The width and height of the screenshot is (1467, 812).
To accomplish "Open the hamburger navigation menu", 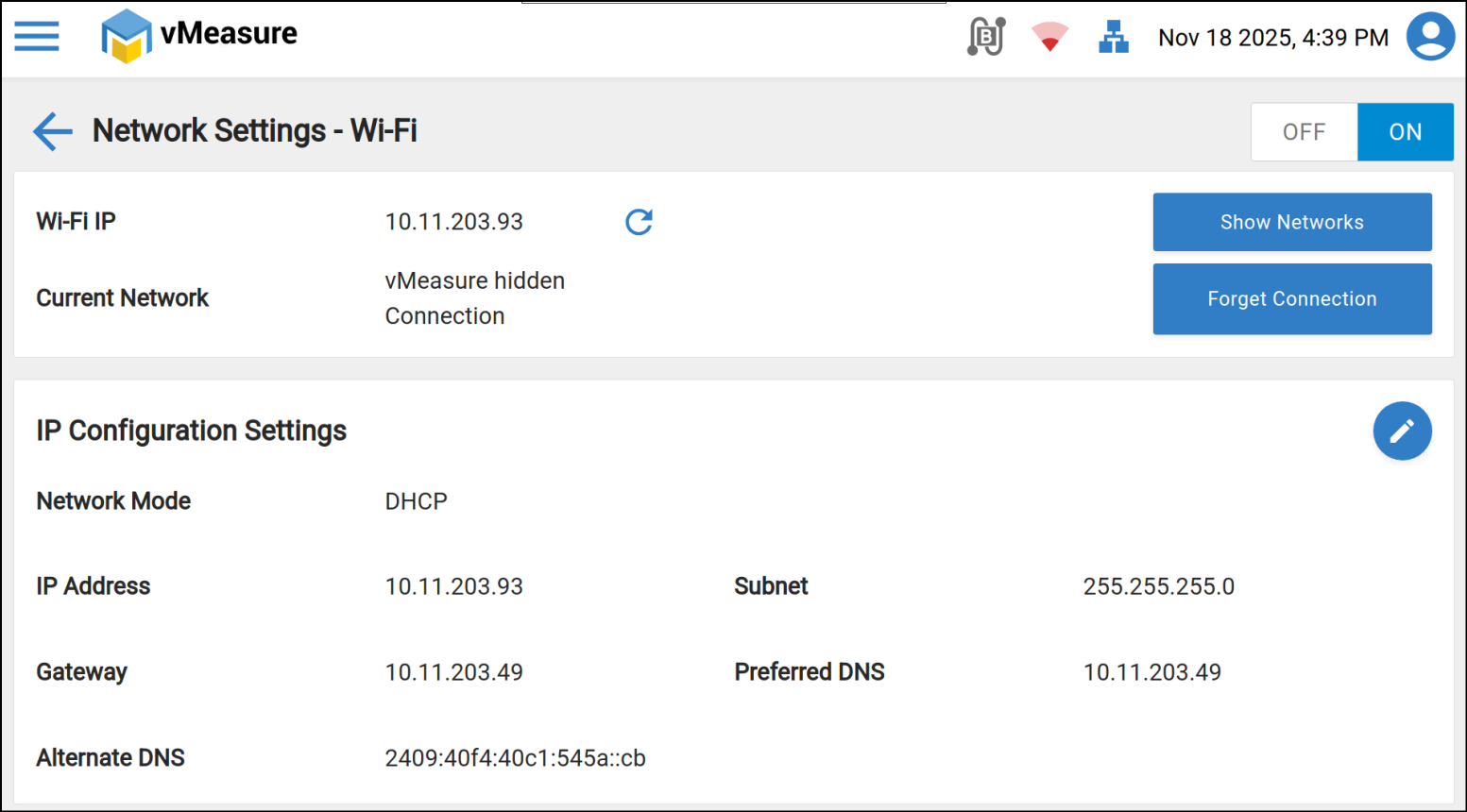I will [37, 37].
